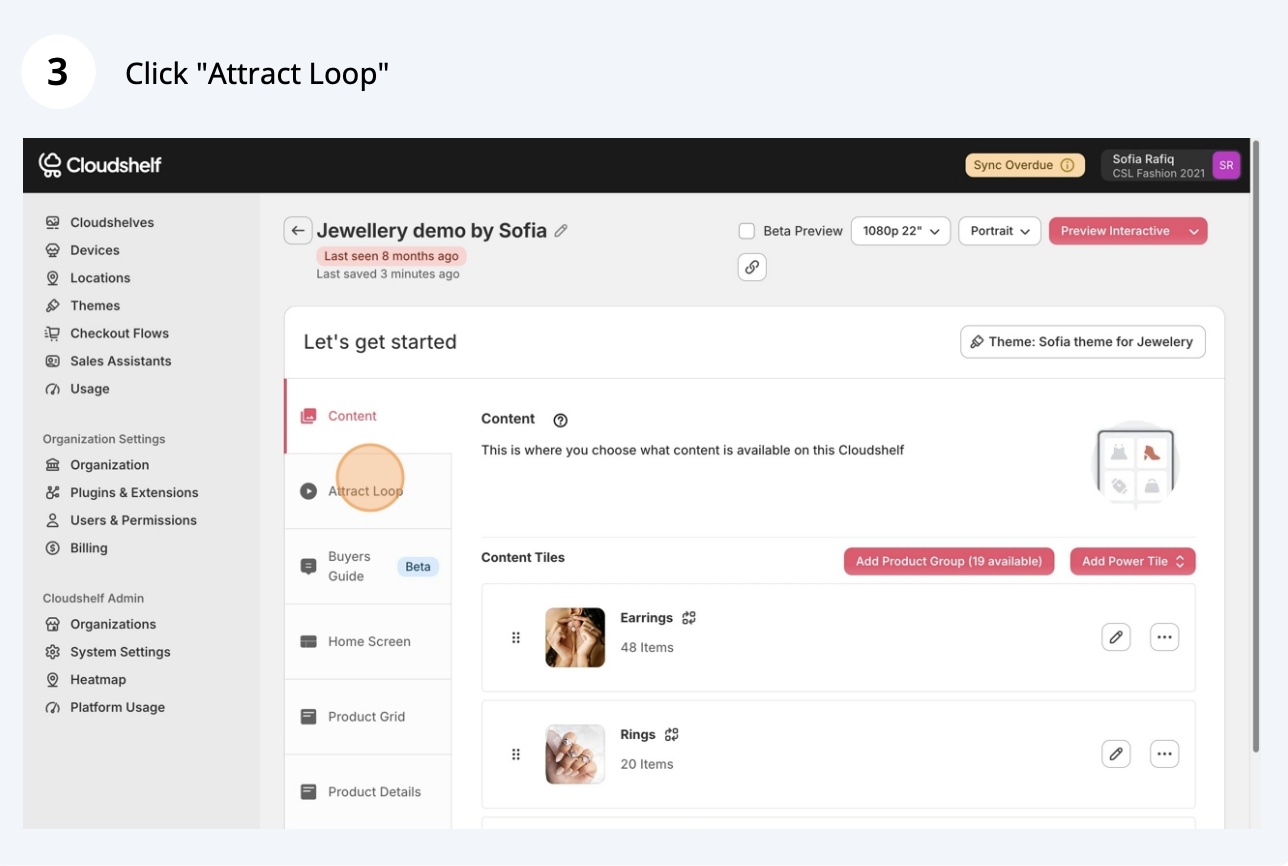Click the Themes brush icon
Screen dimensions: 1288x866
pos(53,306)
